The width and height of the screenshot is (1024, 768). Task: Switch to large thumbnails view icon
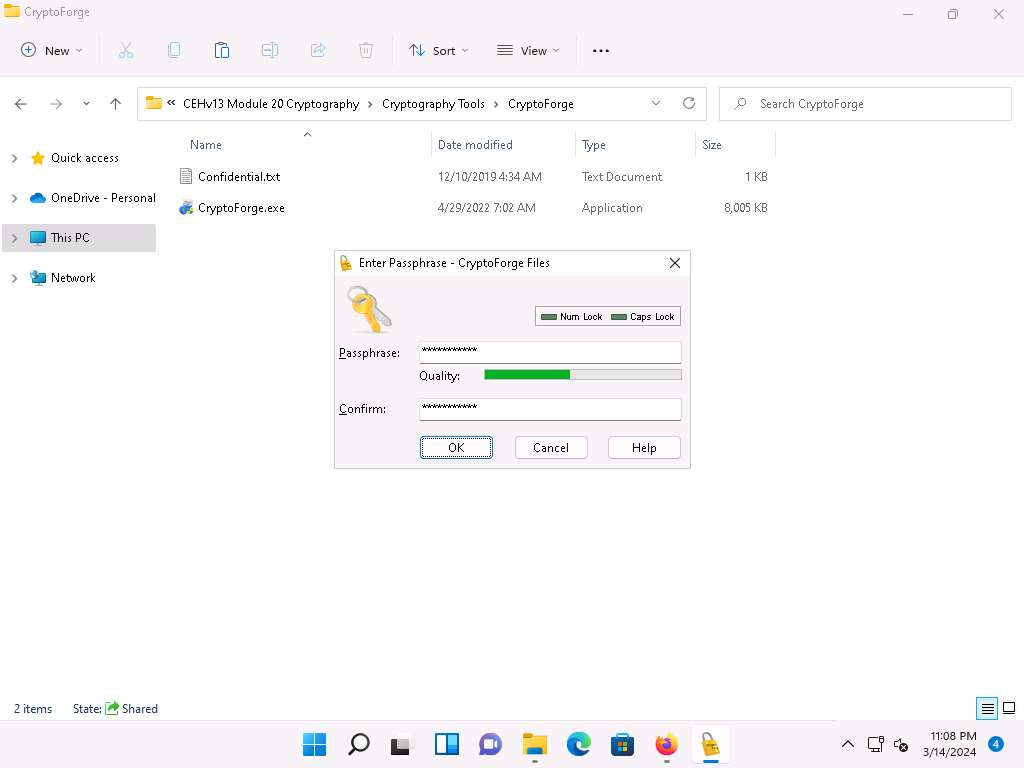coord(1009,709)
